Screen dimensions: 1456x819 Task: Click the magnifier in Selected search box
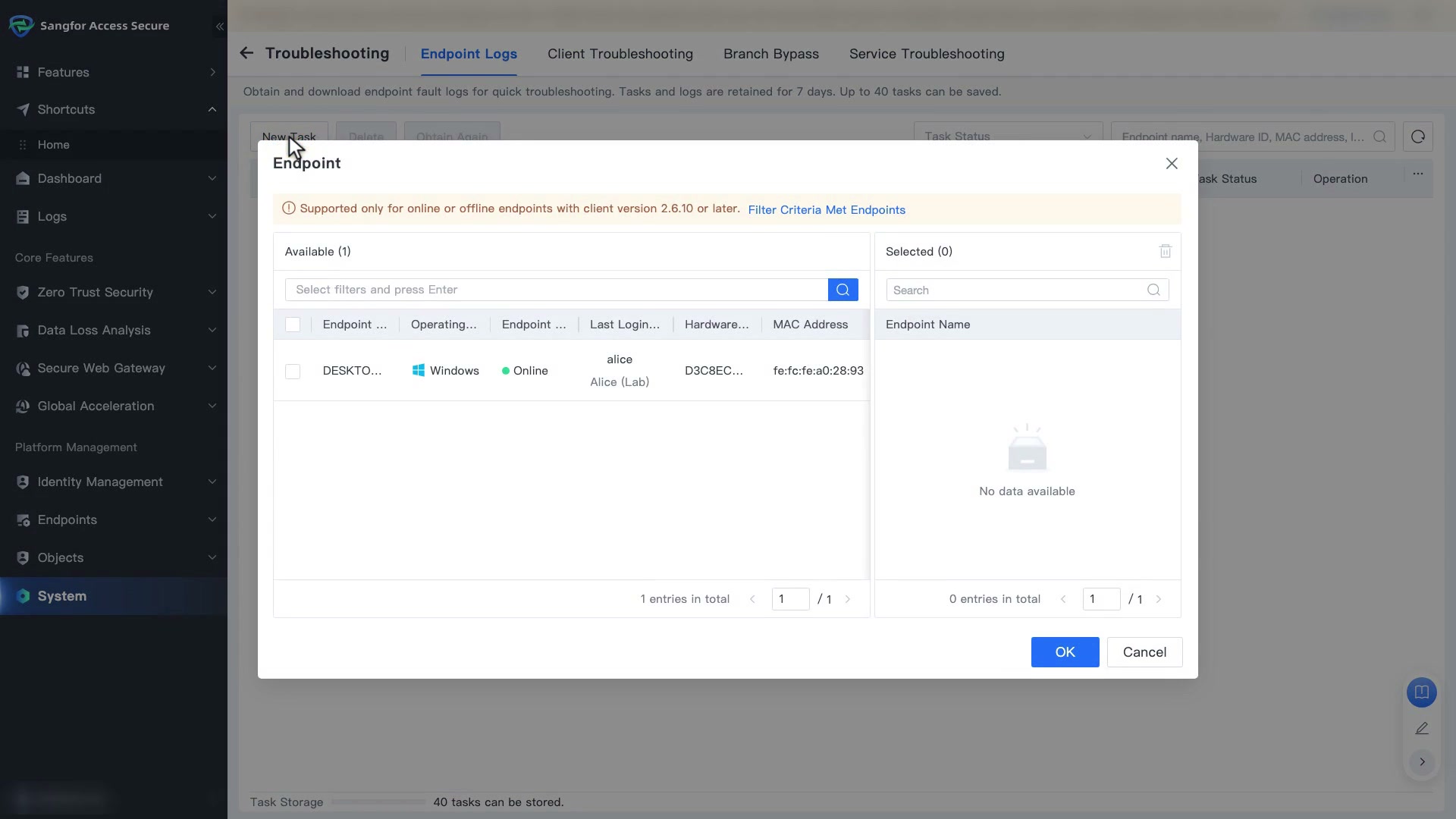coord(1153,290)
